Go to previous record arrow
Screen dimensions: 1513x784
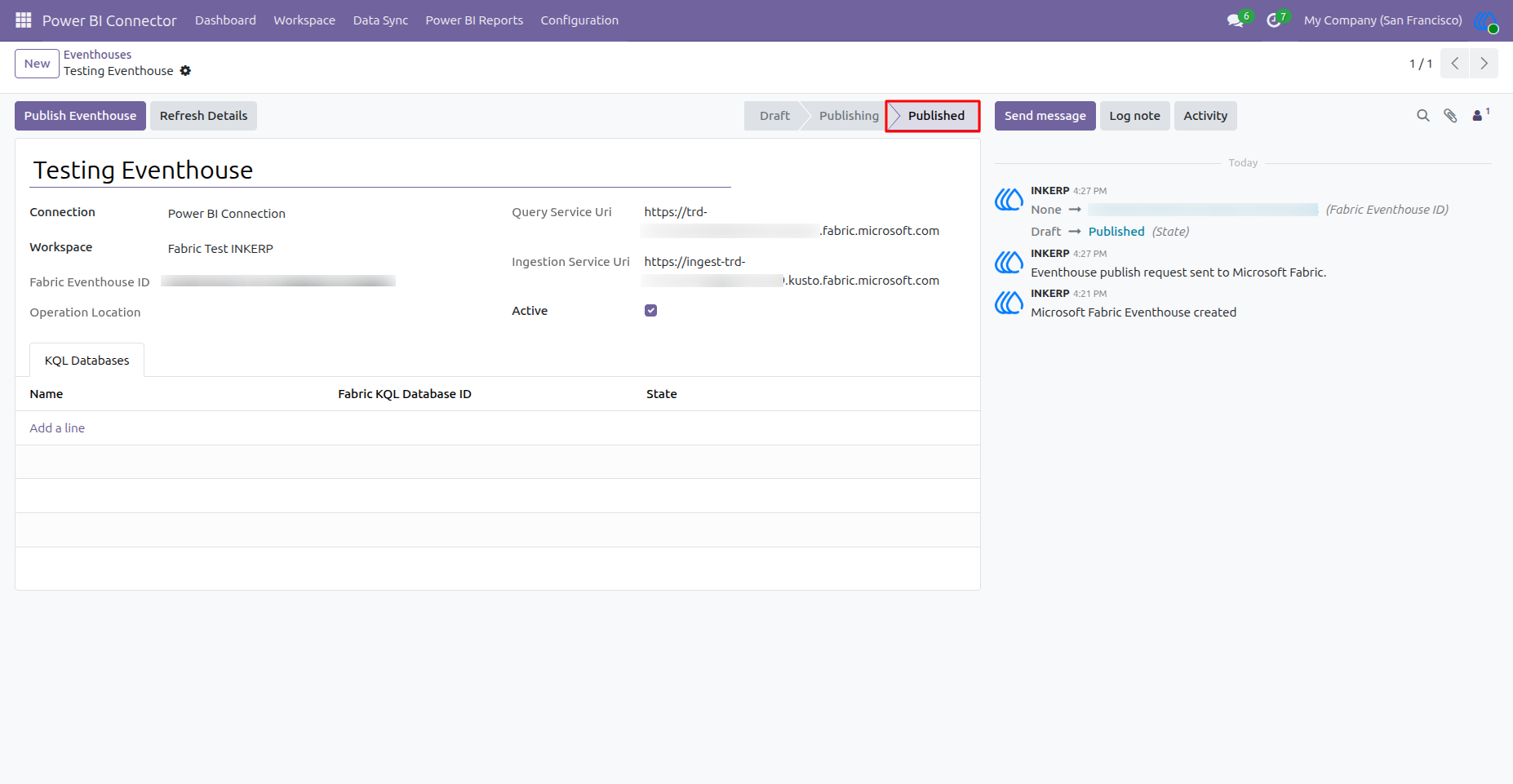(x=1455, y=64)
